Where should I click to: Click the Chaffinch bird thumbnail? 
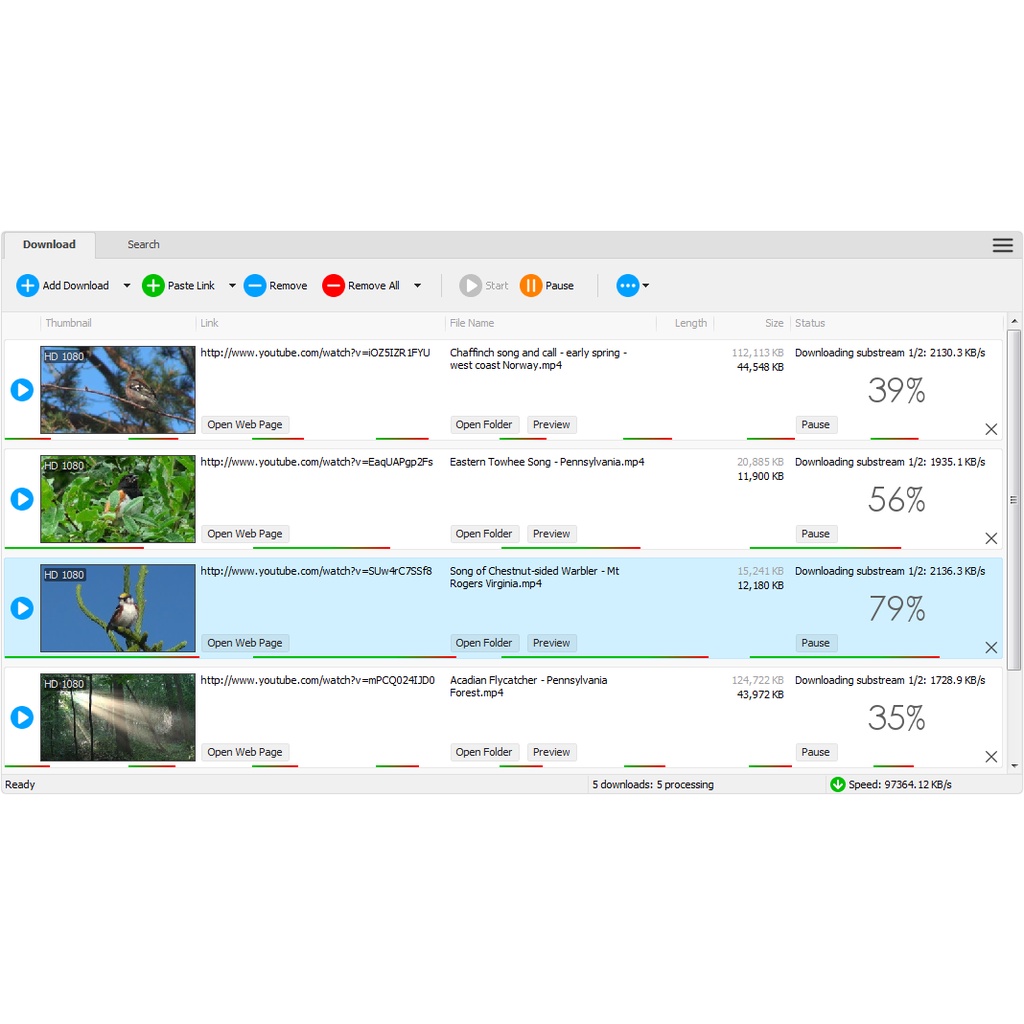118,390
